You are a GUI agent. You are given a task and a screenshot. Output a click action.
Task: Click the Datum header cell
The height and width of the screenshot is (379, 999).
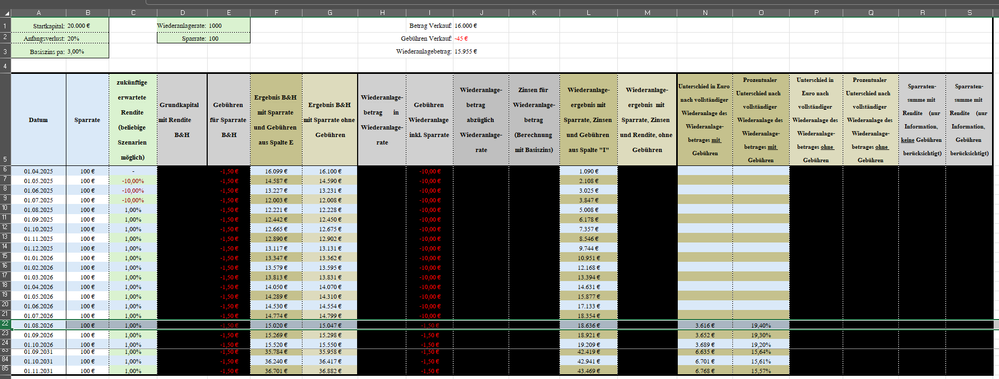pos(38,119)
